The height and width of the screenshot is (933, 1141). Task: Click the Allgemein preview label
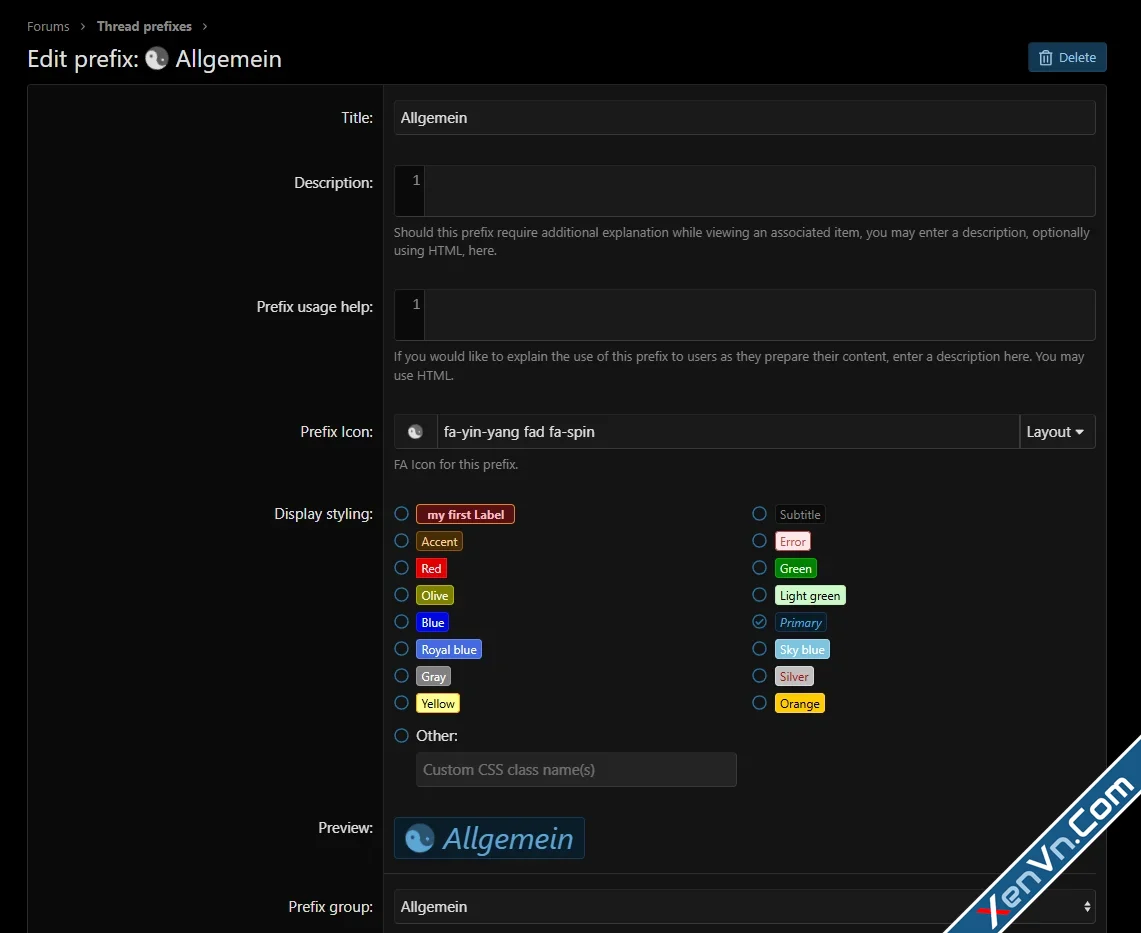pyautogui.click(x=508, y=838)
